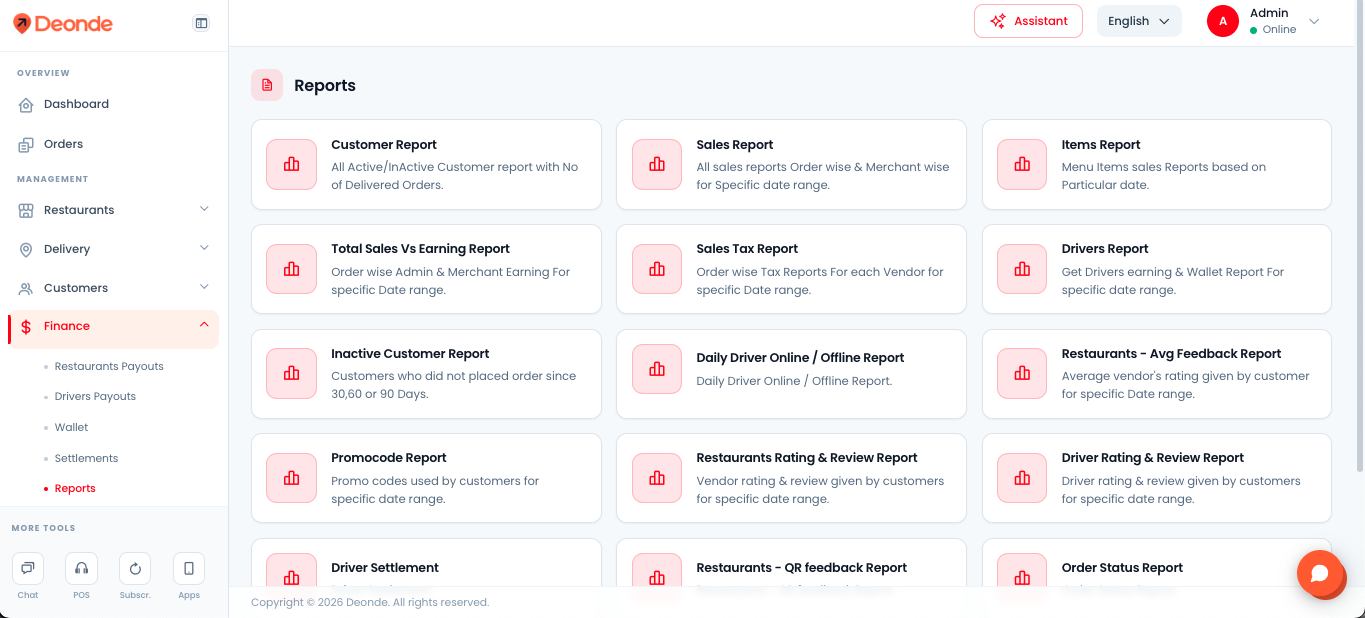
Task: Open the Subscr. refresh icon
Action: [x=135, y=569]
